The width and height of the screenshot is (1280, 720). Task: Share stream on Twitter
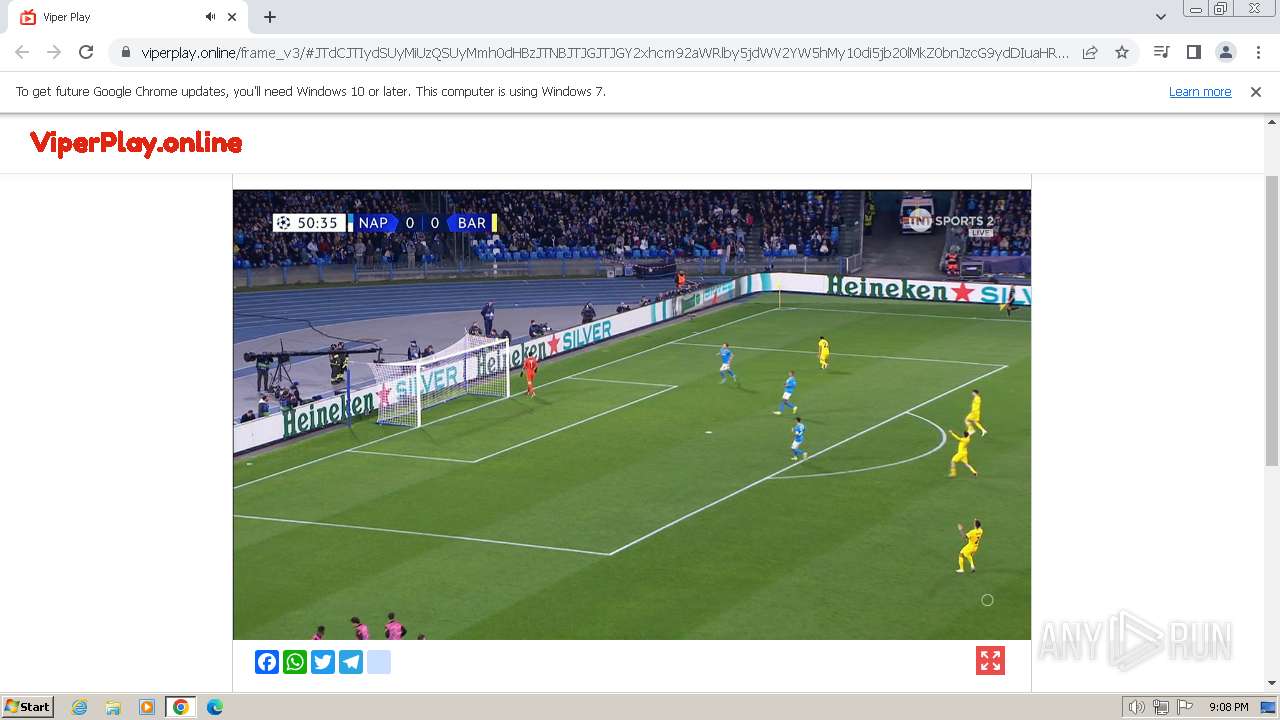coord(323,662)
